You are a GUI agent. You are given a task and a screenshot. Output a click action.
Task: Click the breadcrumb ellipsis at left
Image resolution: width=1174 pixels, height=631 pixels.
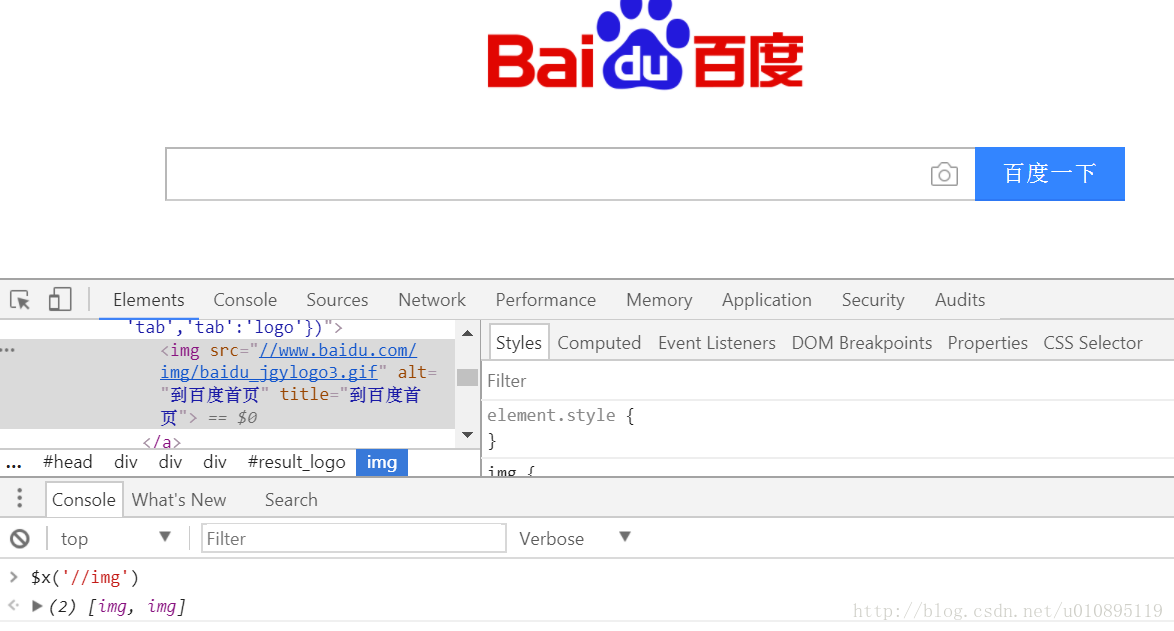tap(13, 464)
